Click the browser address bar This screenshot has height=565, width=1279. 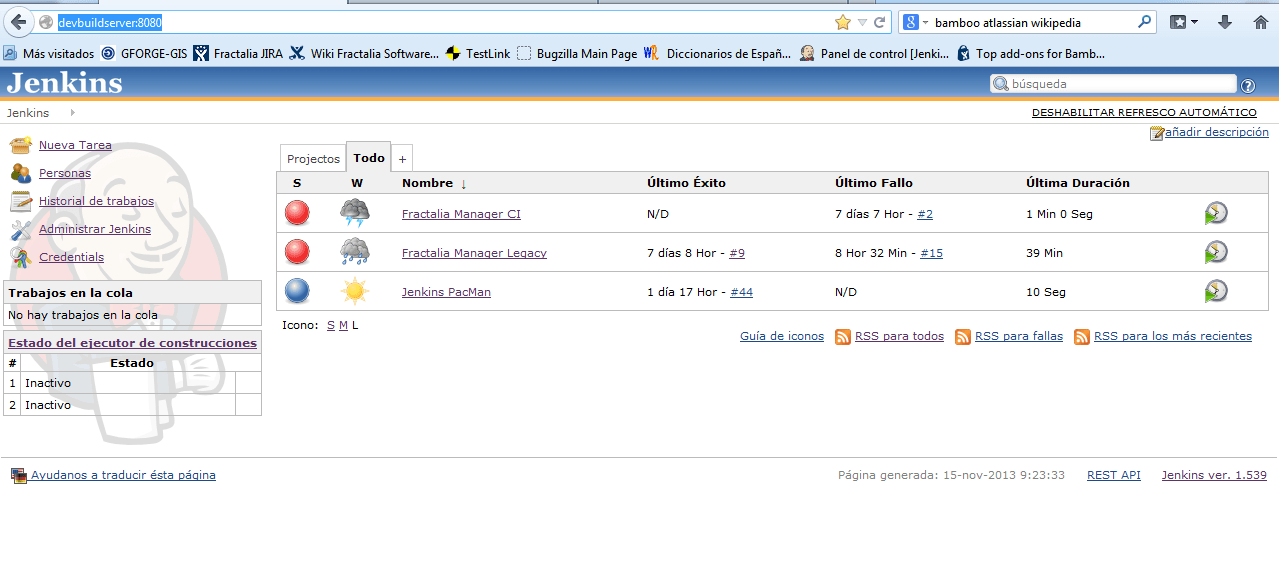(444, 22)
